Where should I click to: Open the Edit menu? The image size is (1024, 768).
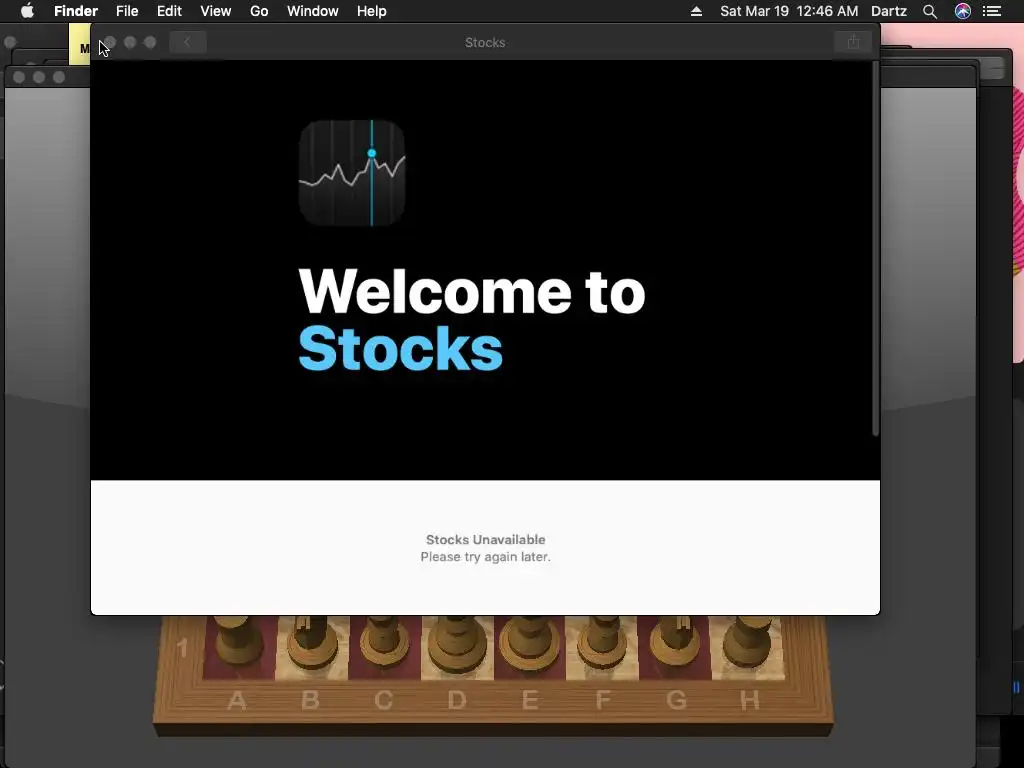(x=169, y=11)
